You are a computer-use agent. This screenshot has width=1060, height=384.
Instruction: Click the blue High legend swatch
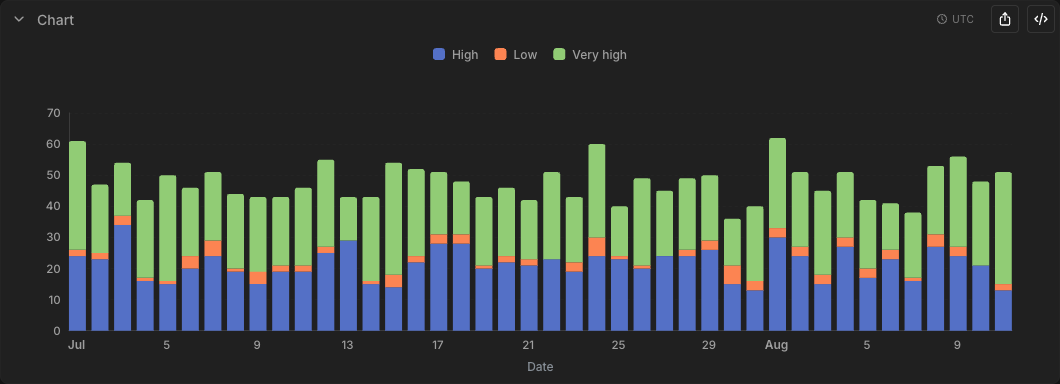[439, 55]
